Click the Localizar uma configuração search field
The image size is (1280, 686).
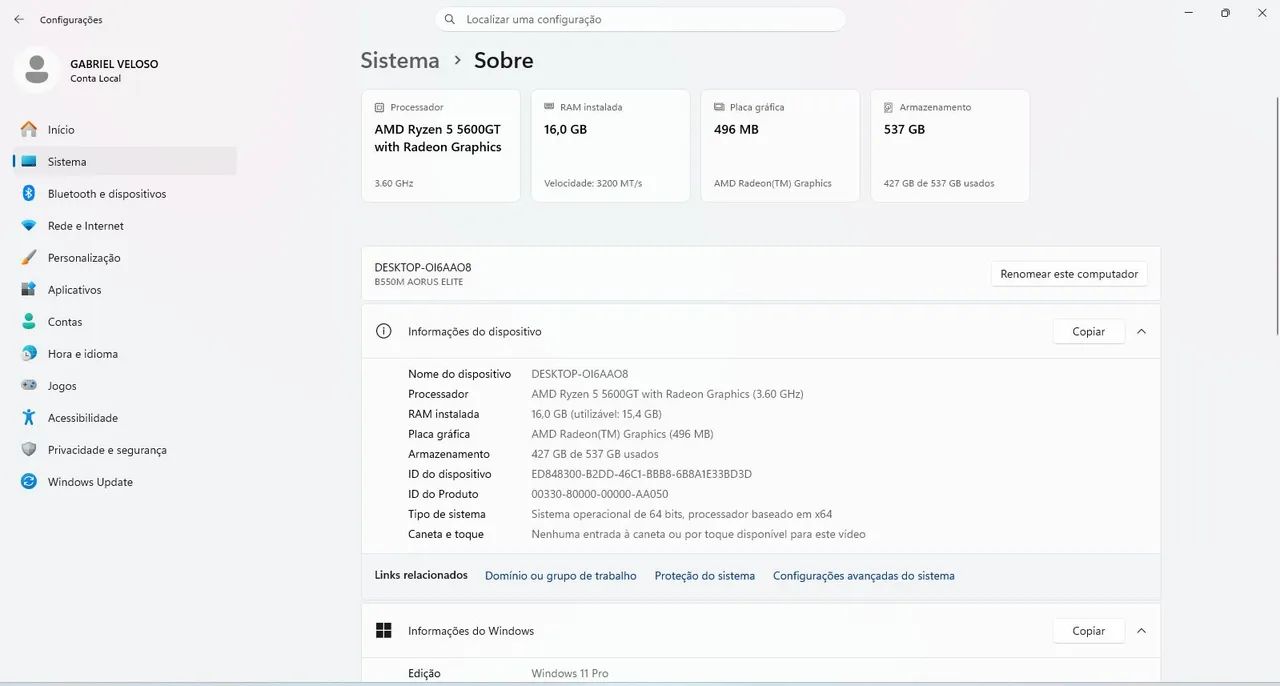tap(641, 19)
